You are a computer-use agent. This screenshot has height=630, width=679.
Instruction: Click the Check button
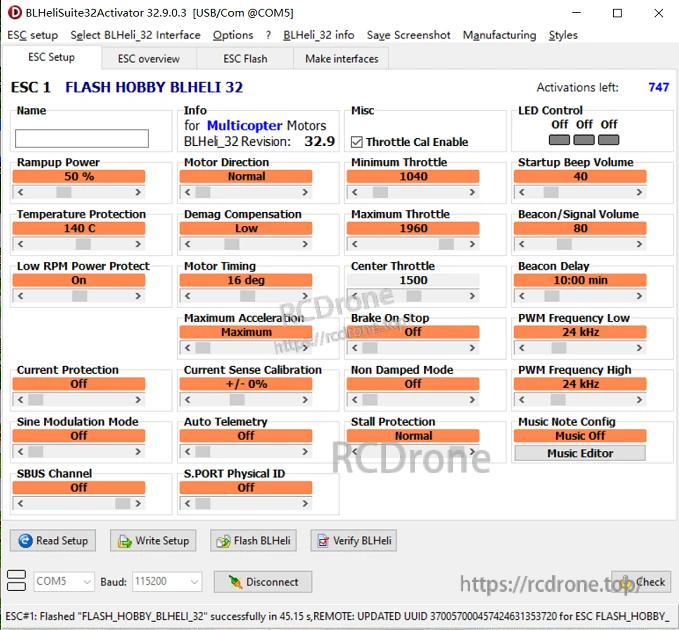641,582
